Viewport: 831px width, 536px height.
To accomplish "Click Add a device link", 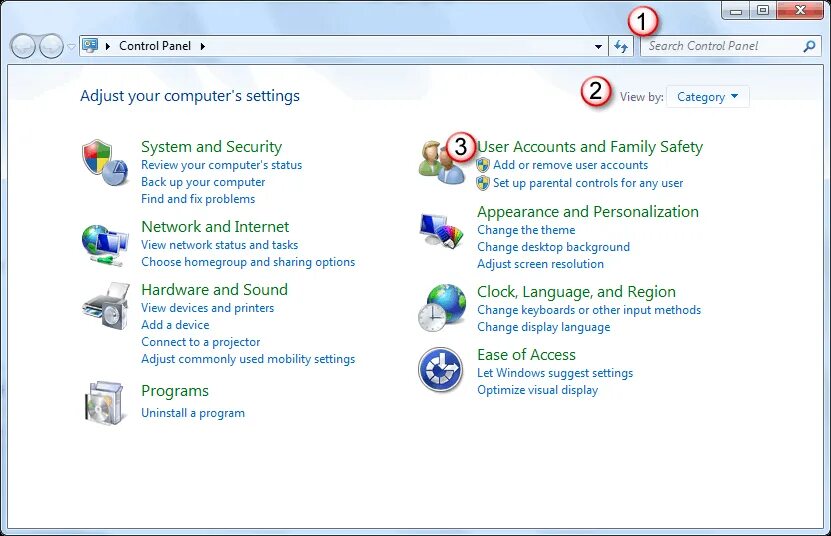I will click(x=175, y=325).
